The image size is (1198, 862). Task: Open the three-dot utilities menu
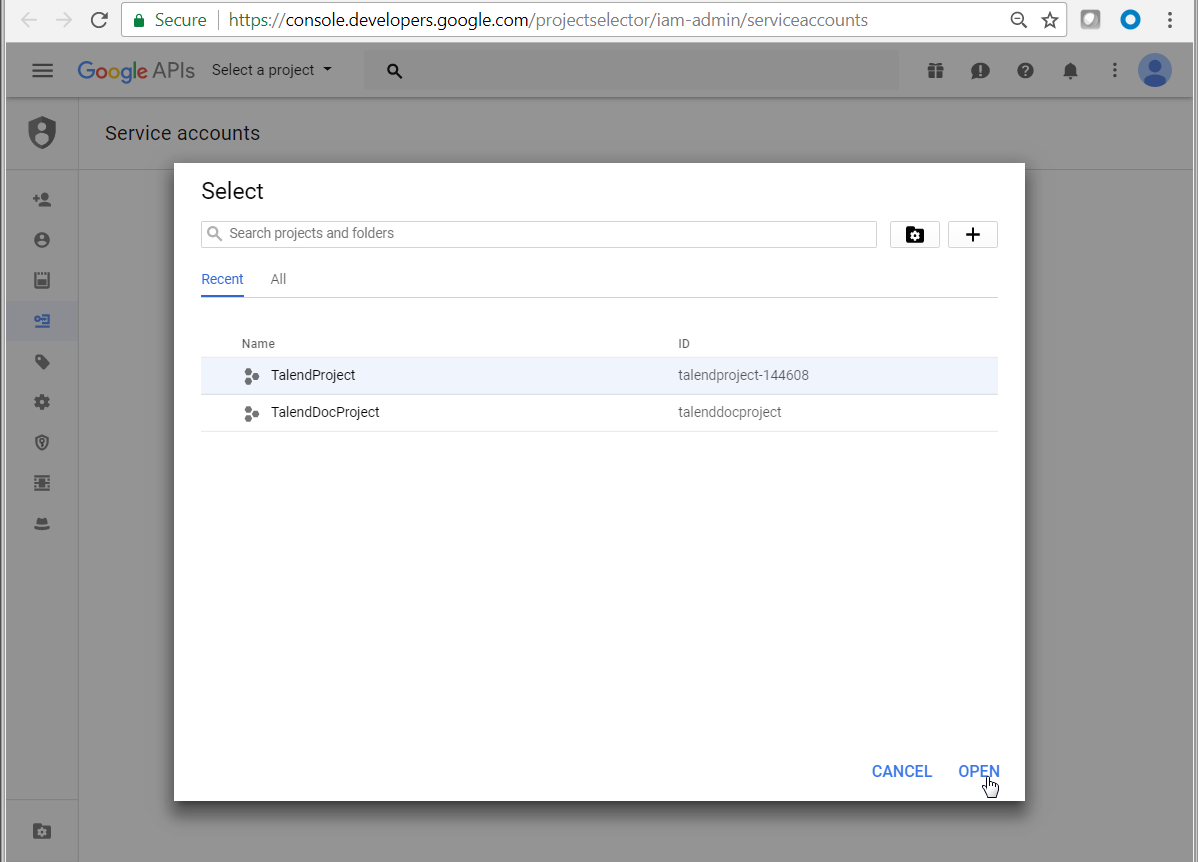point(1115,70)
